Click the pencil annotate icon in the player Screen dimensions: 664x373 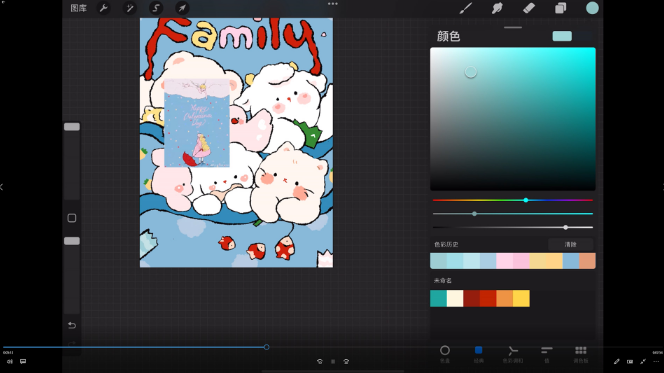tap(617, 362)
